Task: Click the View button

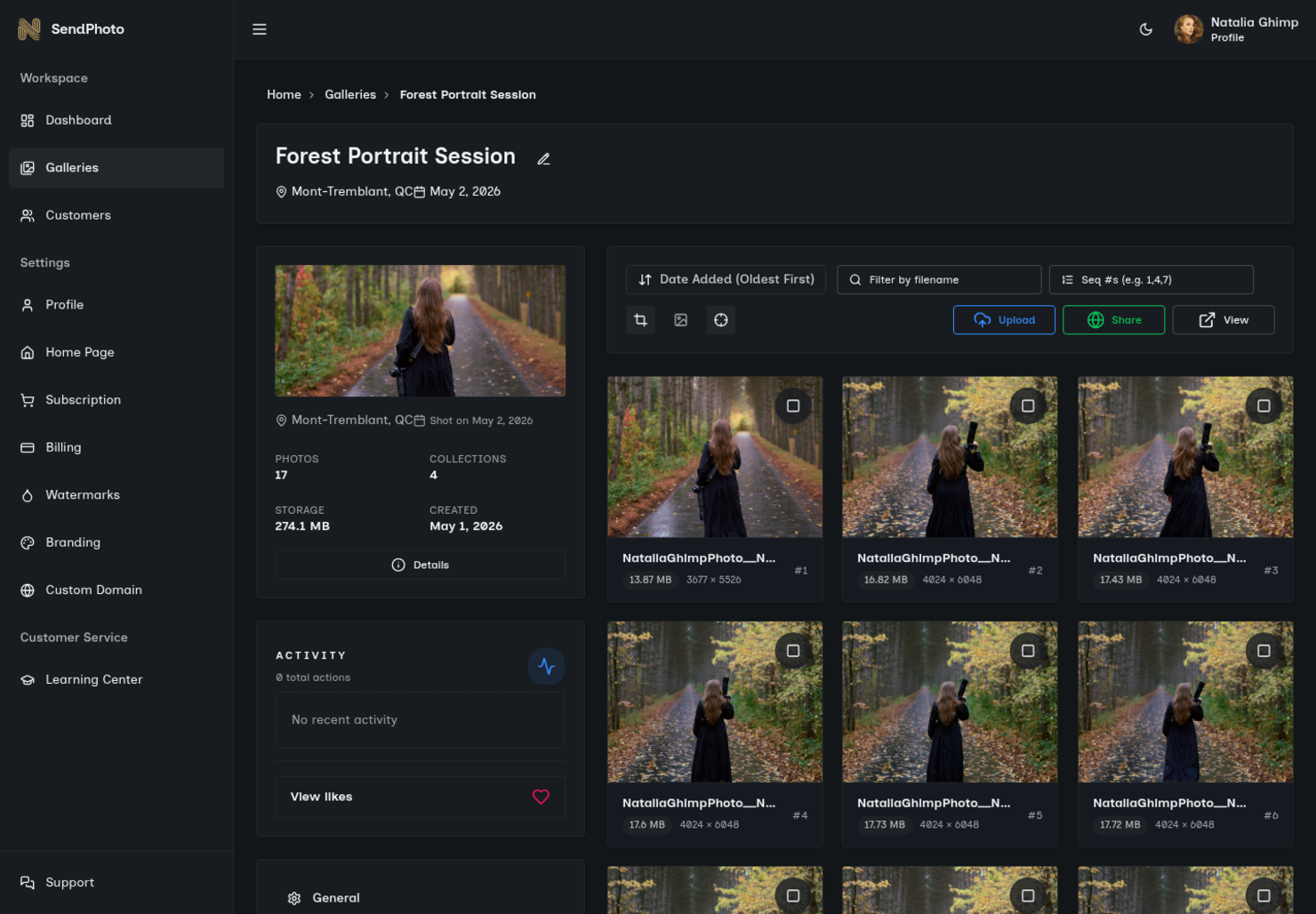Action: tap(1224, 320)
